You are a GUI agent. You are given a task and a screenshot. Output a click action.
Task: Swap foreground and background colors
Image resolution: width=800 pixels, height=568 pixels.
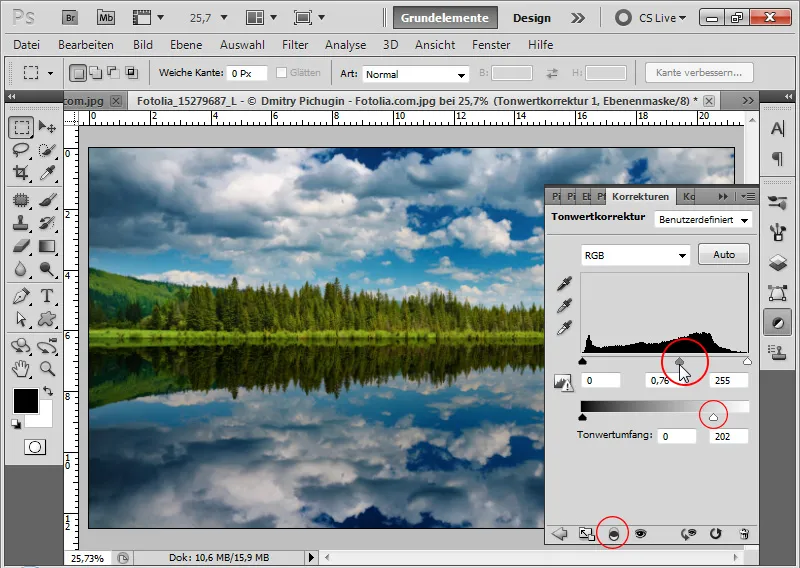[x=48, y=391]
